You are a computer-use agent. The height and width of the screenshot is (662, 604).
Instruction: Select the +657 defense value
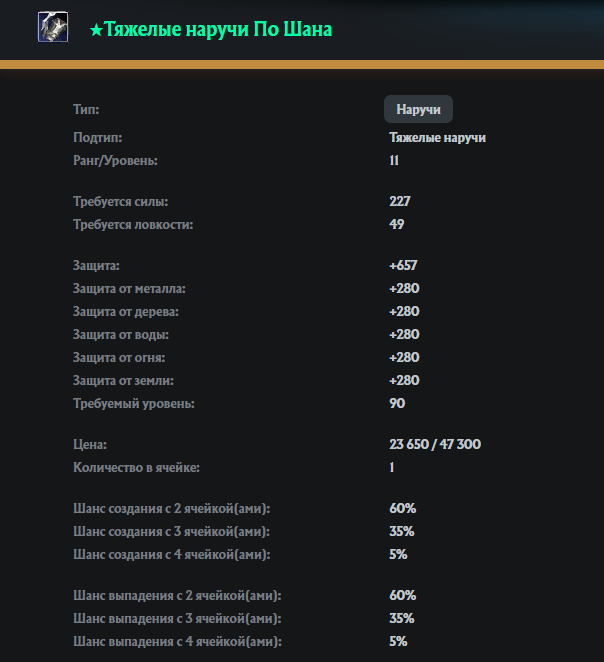[x=403, y=265]
